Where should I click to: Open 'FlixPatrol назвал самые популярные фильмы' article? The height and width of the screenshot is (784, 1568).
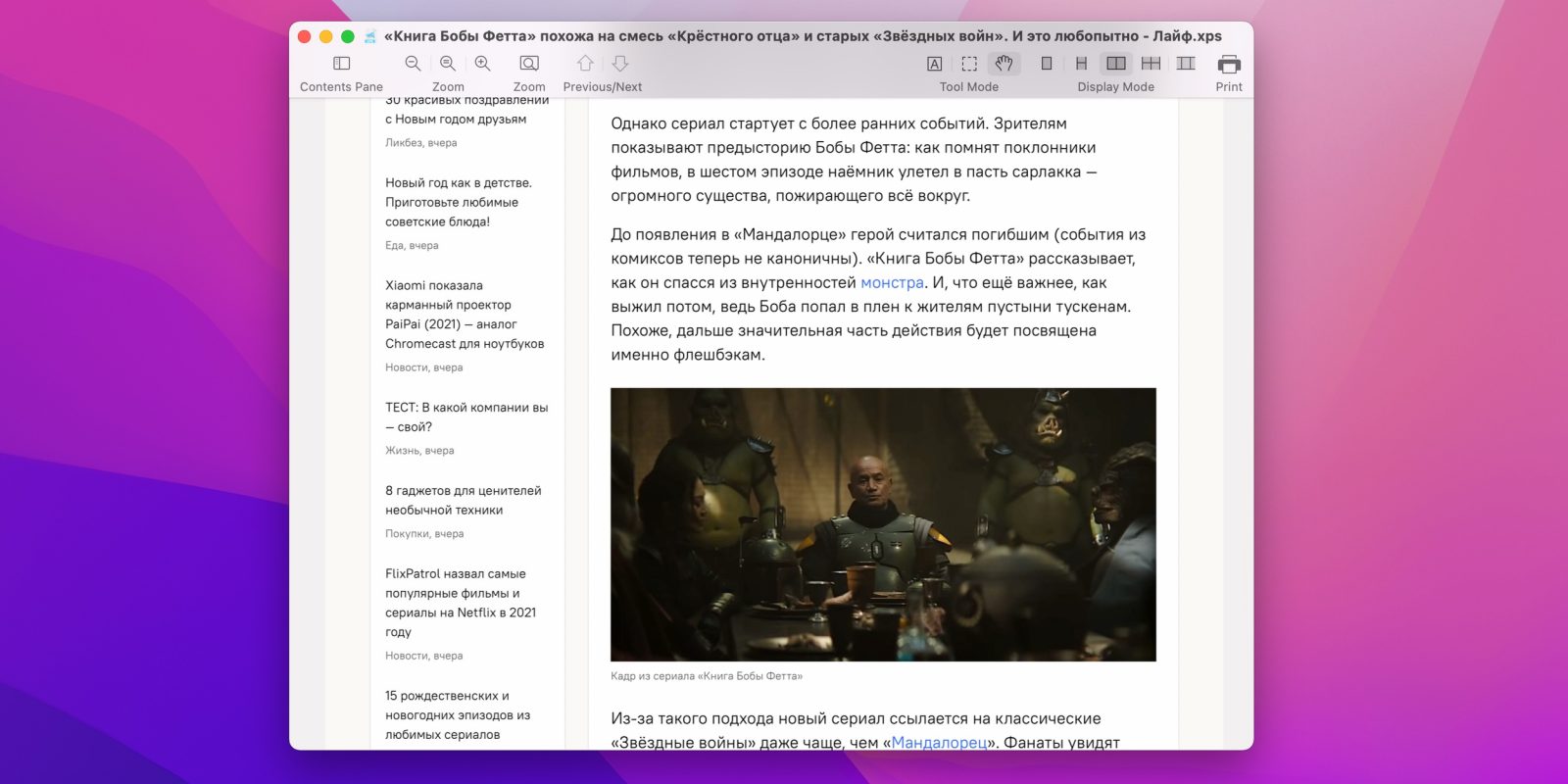coord(461,603)
